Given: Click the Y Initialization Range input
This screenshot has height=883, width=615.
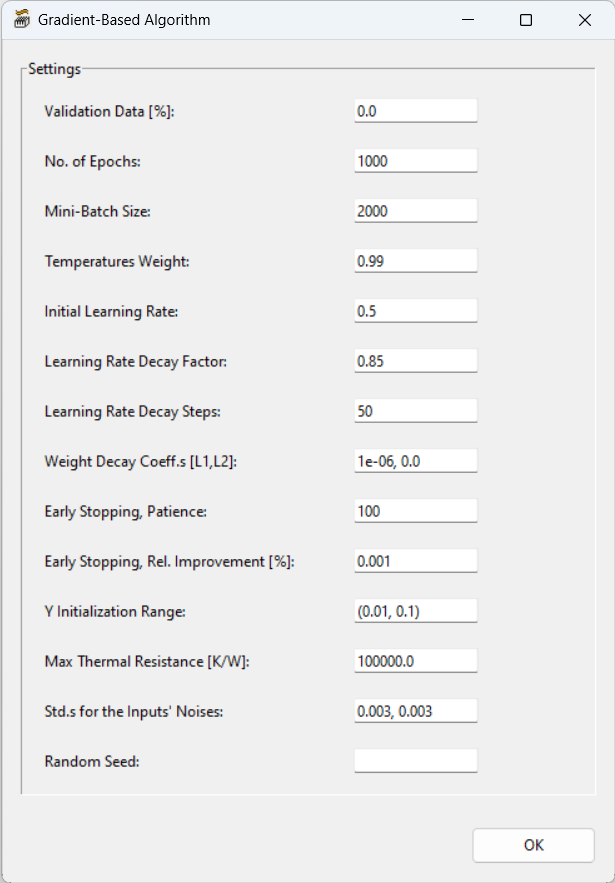Looking at the screenshot, I should tap(415, 610).
